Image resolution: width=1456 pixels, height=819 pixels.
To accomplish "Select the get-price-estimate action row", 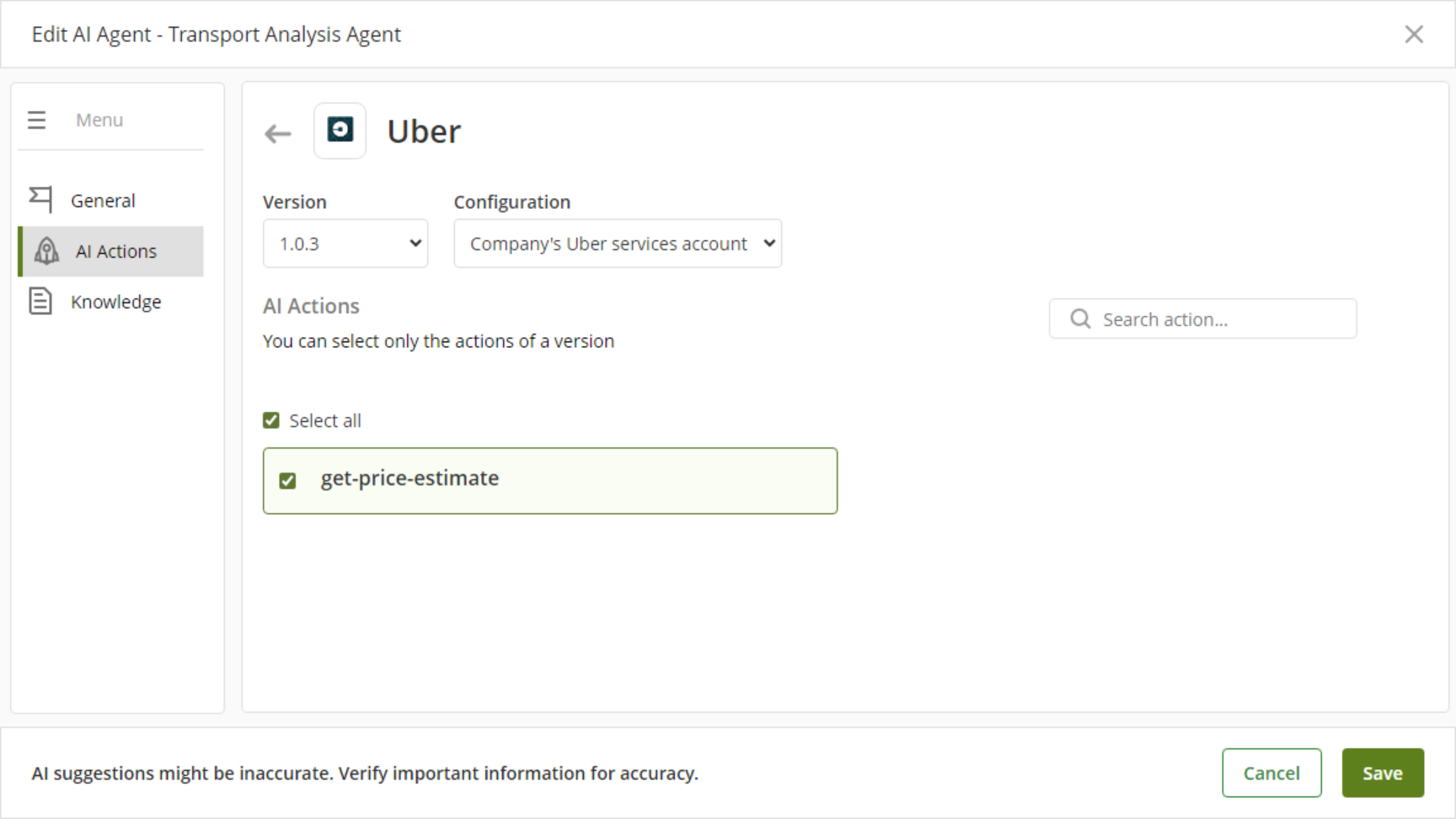I will [550, 480].
